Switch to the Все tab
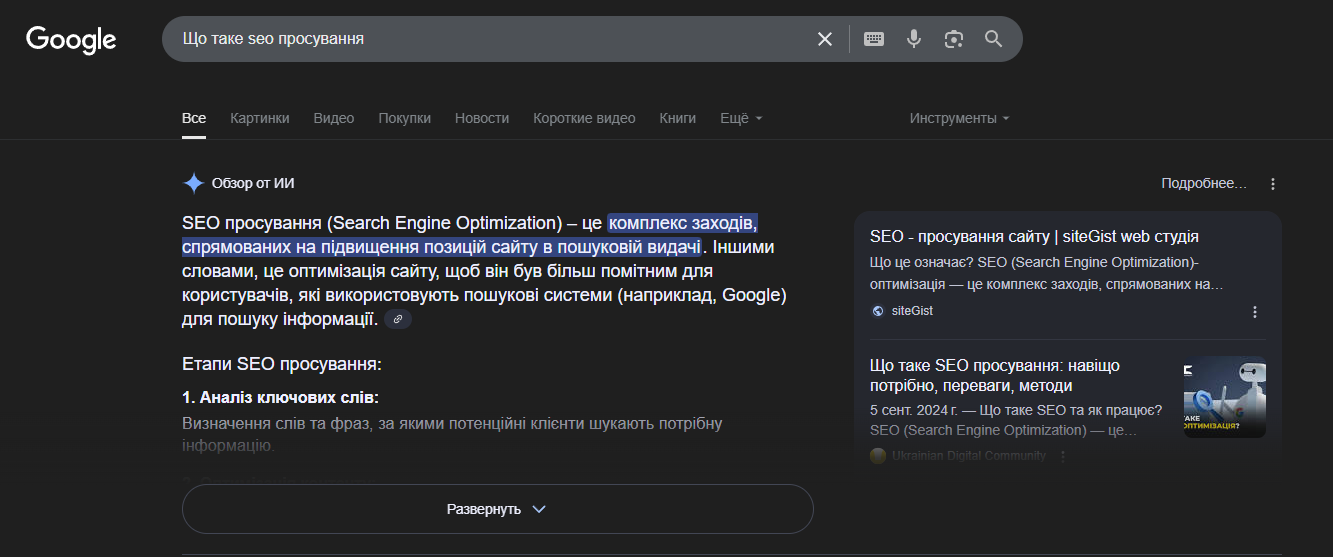Image resolution: width=1333 pixels, height=557 pixels. (x=194, y=118)
